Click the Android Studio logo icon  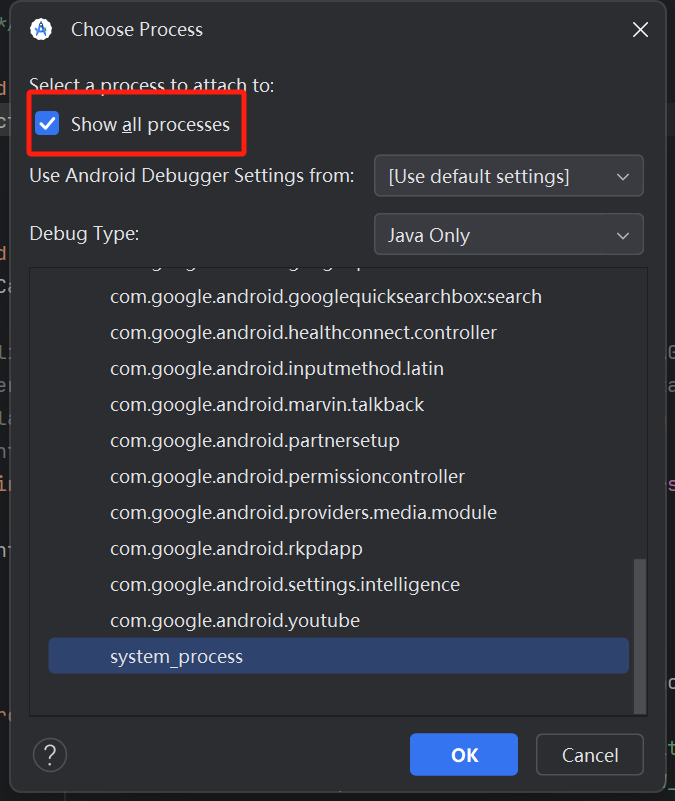click(x=41, y=29)
